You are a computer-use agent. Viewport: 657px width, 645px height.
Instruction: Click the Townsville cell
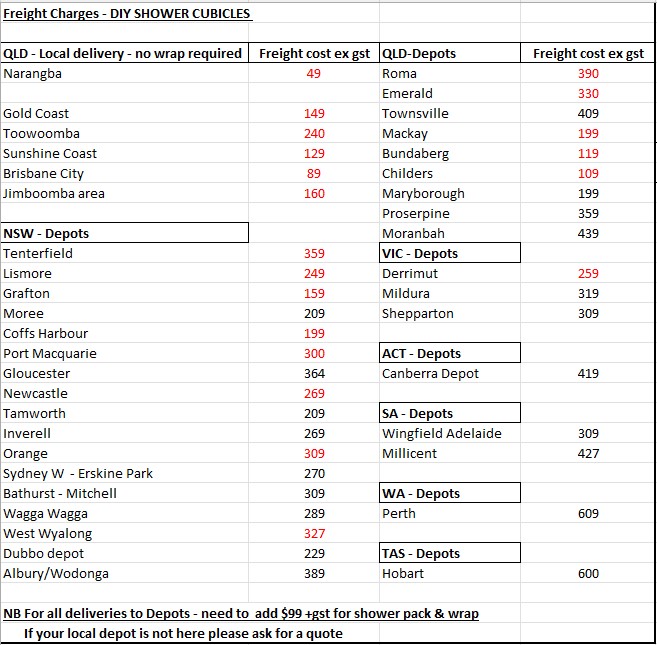450,114
